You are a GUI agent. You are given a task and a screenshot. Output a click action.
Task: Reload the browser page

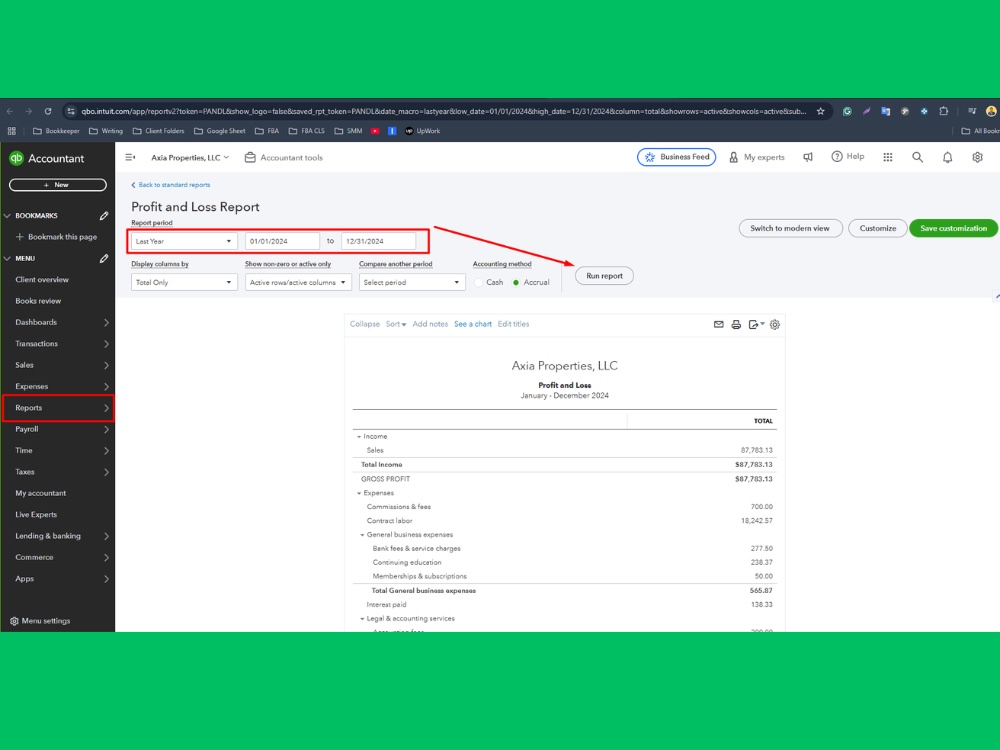(48, 111)
